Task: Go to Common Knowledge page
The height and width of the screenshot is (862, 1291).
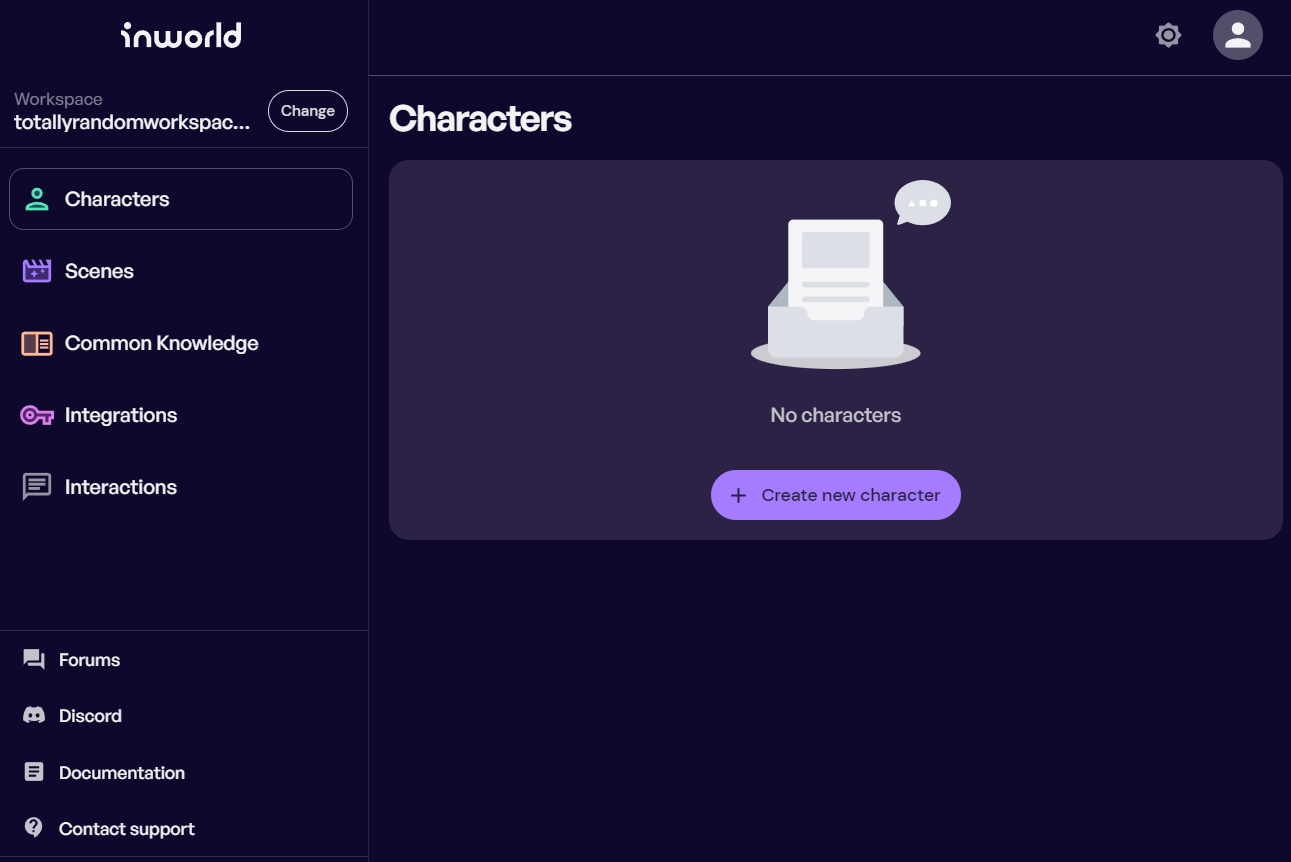Action: [161, 343]
